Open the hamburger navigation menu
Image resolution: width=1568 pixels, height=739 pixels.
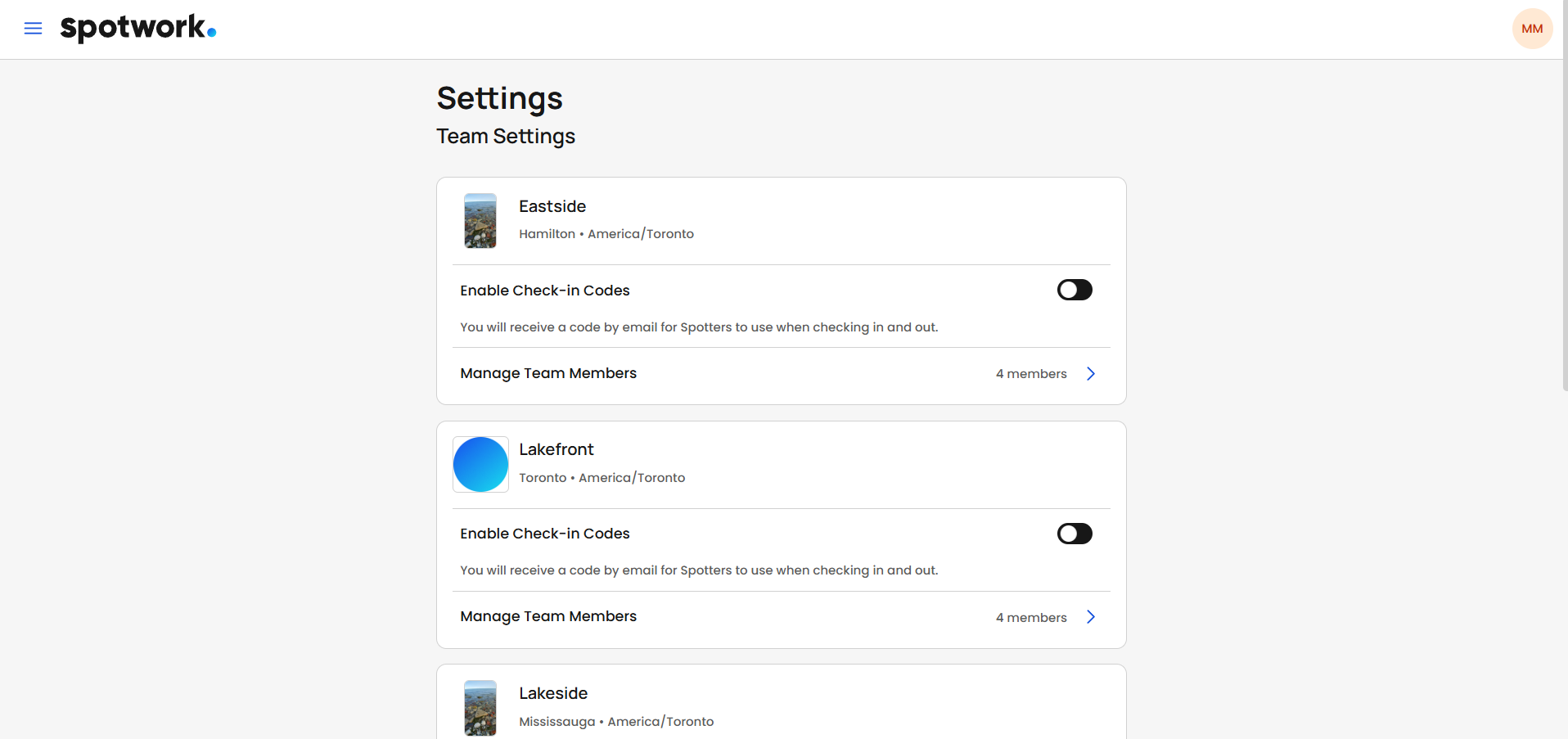pos(33,29)
